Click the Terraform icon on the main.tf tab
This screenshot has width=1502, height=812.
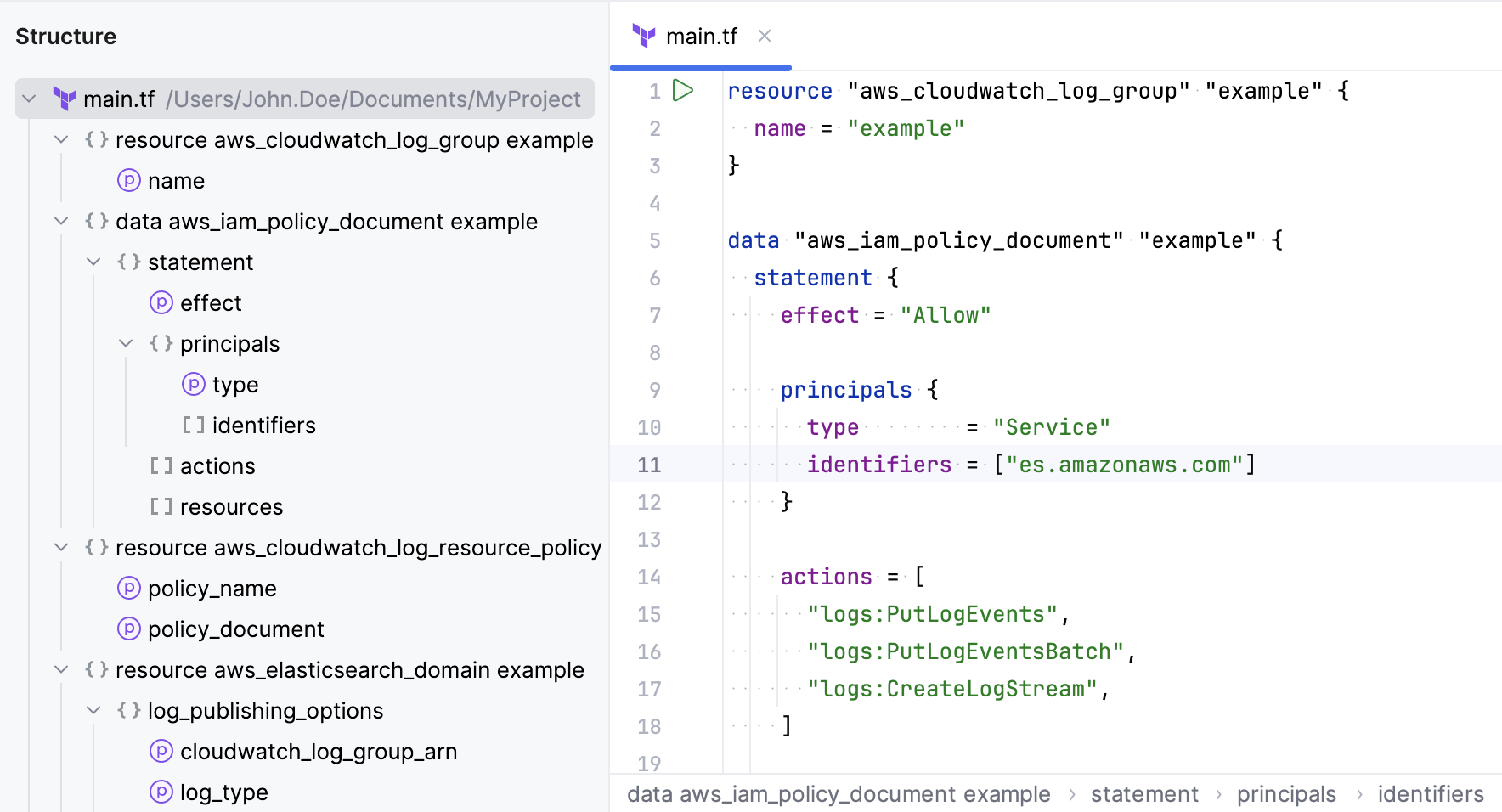[x=645, y=37]
